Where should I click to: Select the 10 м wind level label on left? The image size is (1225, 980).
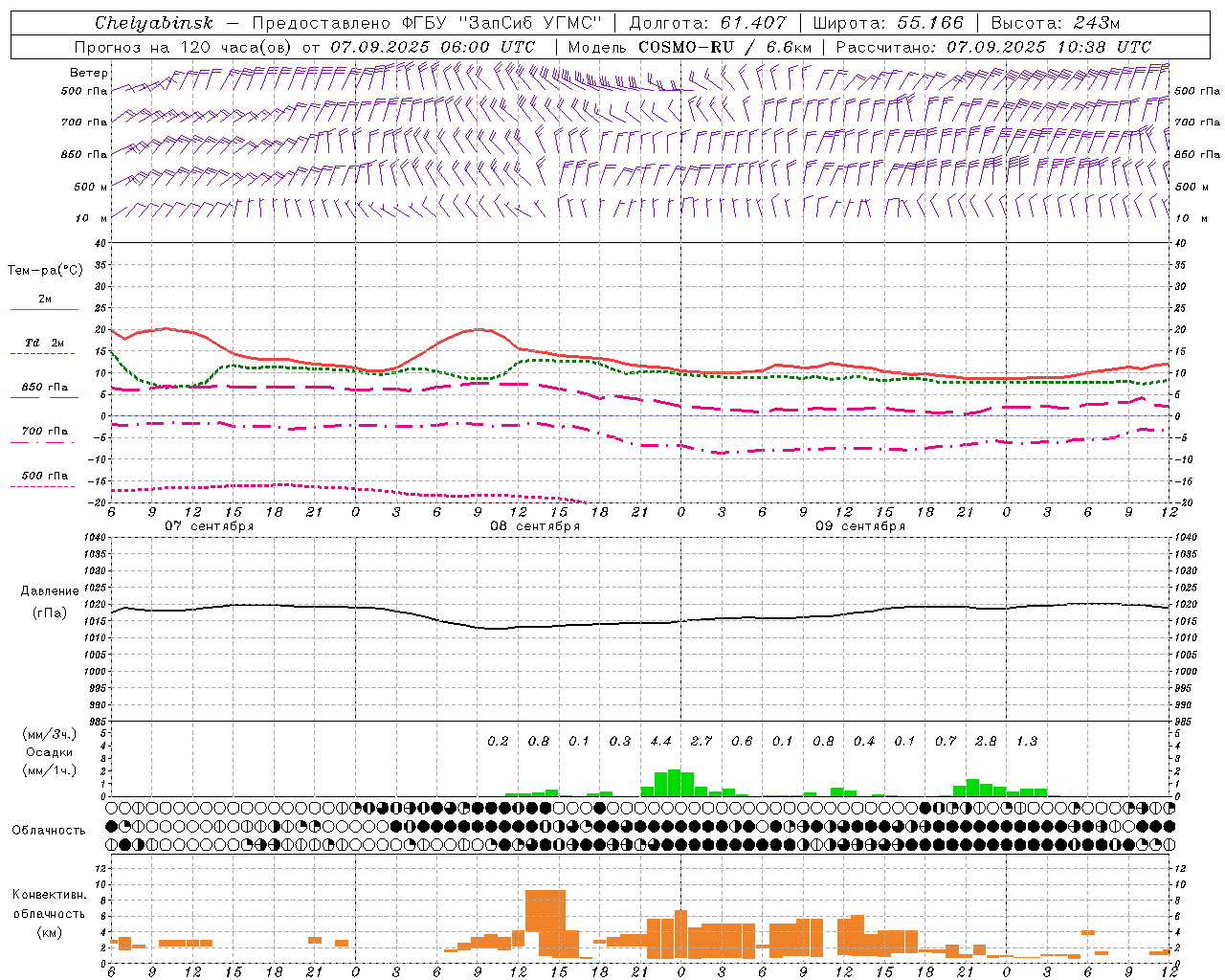91,219
